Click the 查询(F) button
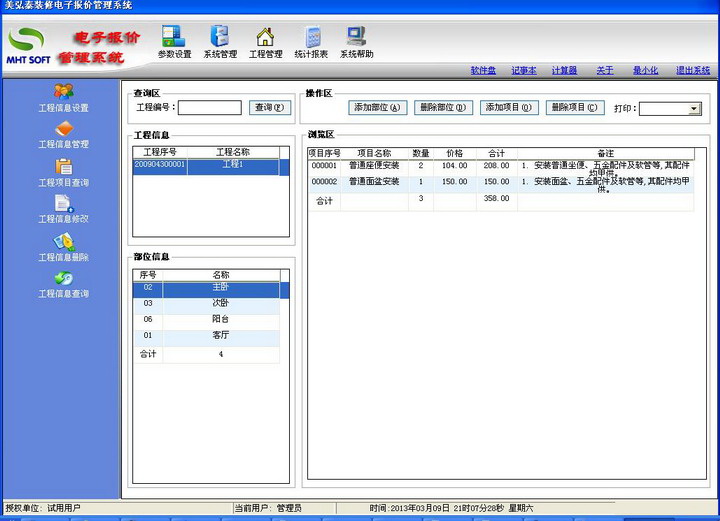 (270, 107)
